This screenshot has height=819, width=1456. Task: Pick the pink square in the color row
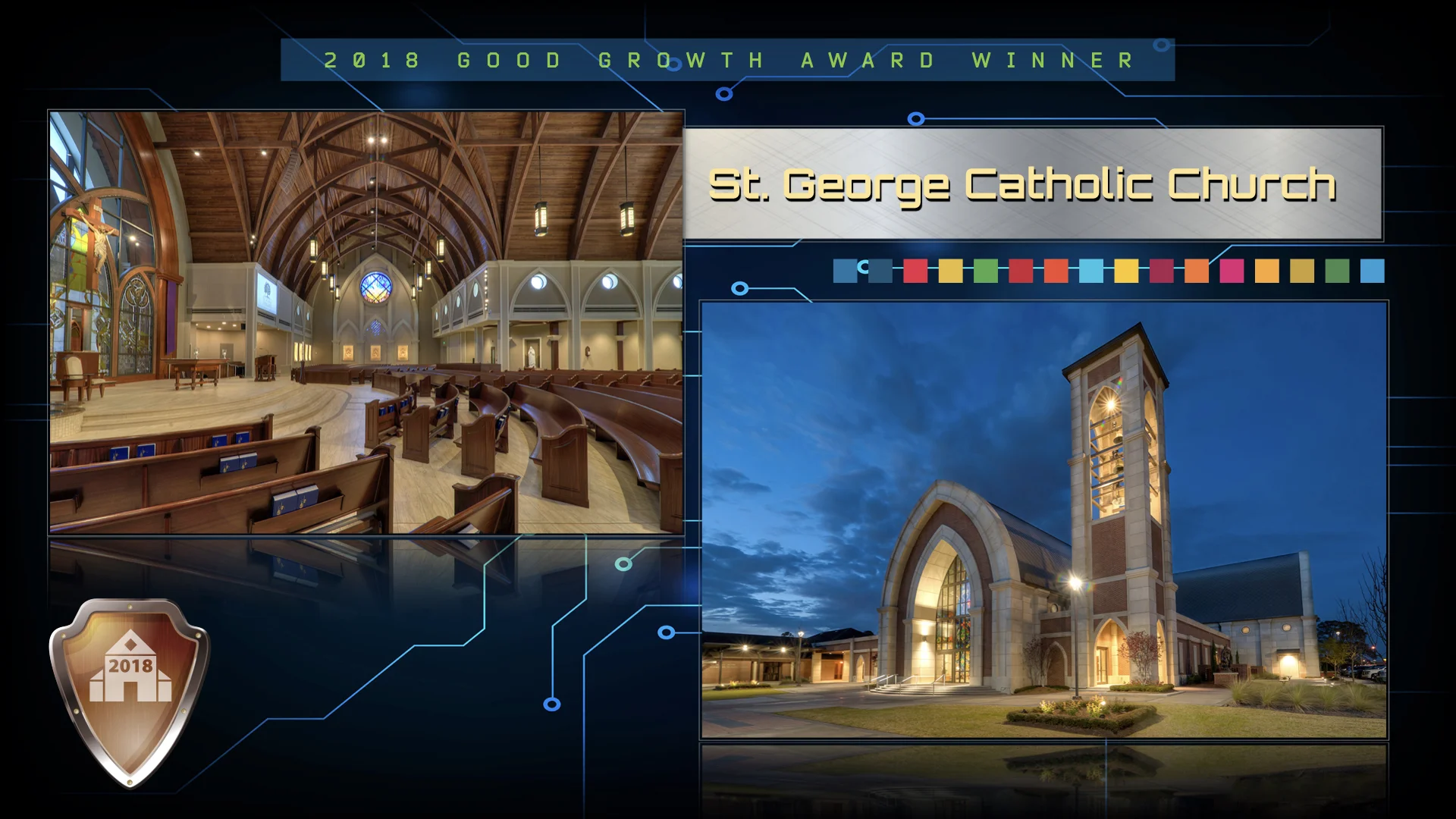(1232, 271)
